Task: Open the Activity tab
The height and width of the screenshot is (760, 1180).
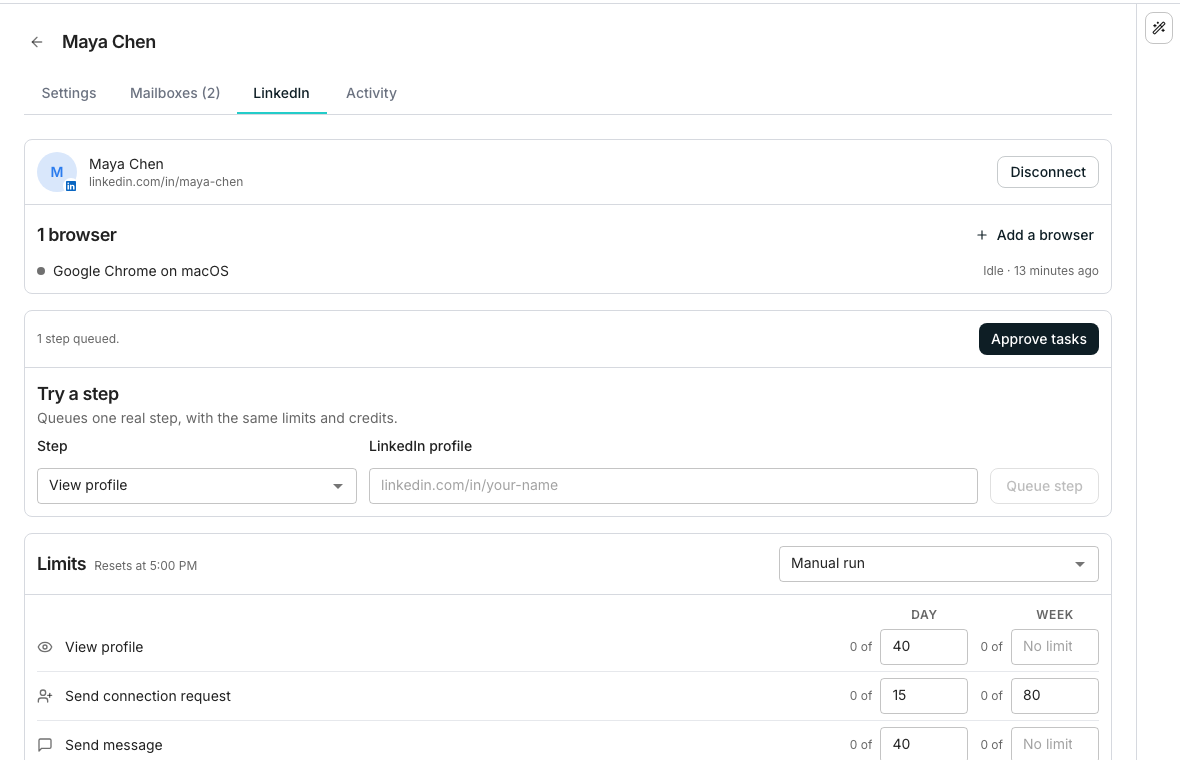Action: (x=371, y=93)
